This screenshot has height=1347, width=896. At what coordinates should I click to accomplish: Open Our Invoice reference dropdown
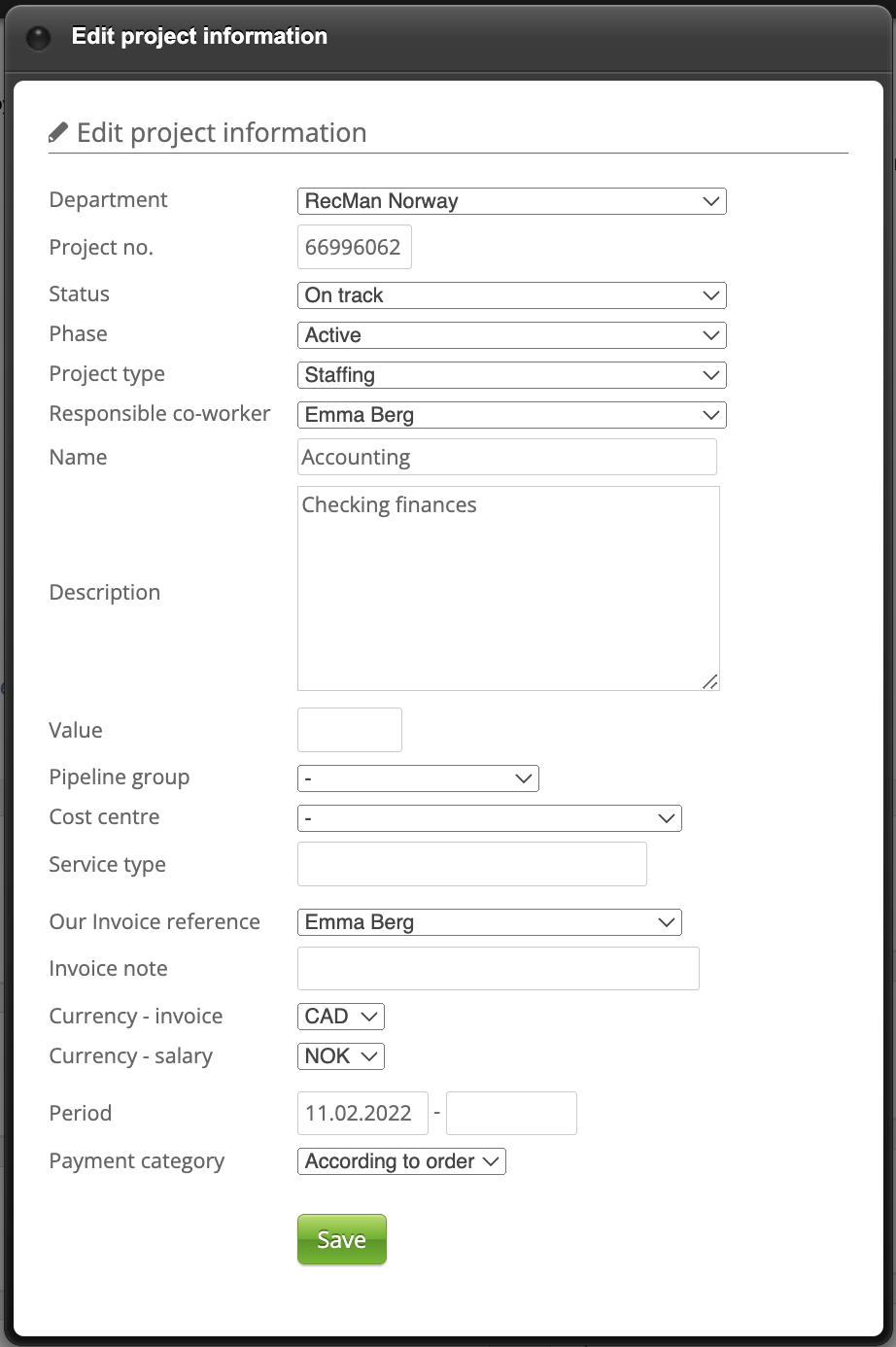[489, 922]
